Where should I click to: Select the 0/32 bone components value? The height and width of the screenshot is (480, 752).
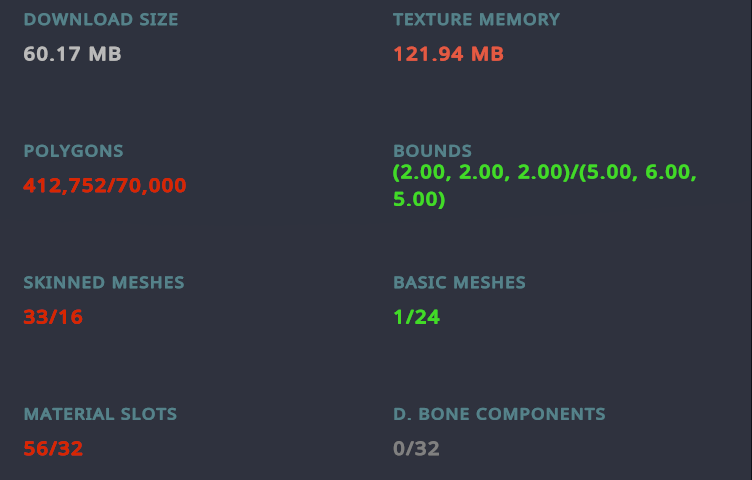(416, 448)
